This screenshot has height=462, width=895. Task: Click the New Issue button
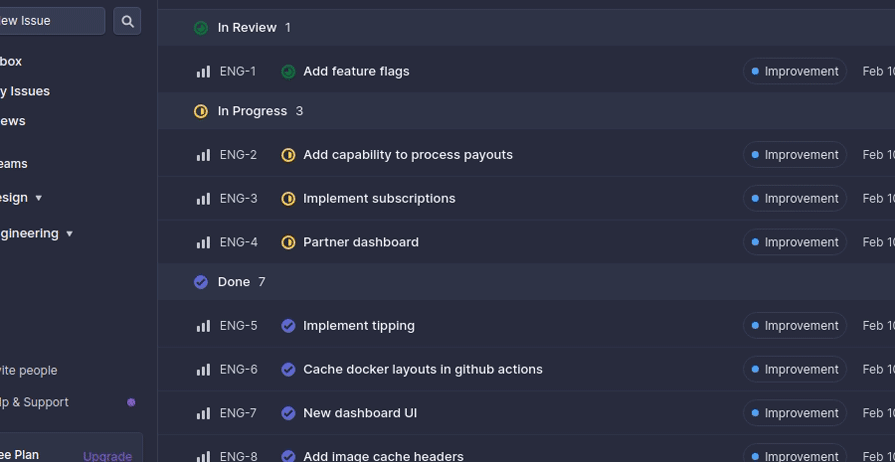pyautogui.click(x=50, y=21)
